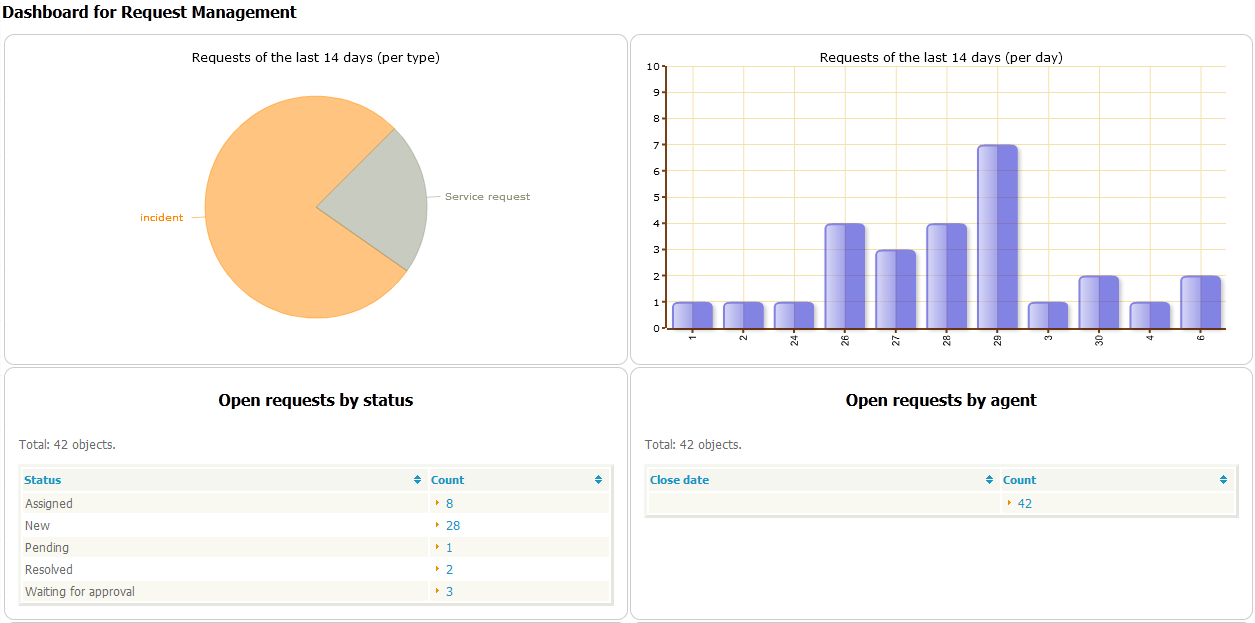Open the 28 New requests link
This screenshot has height=623, width=1255.
pos(453,526)
